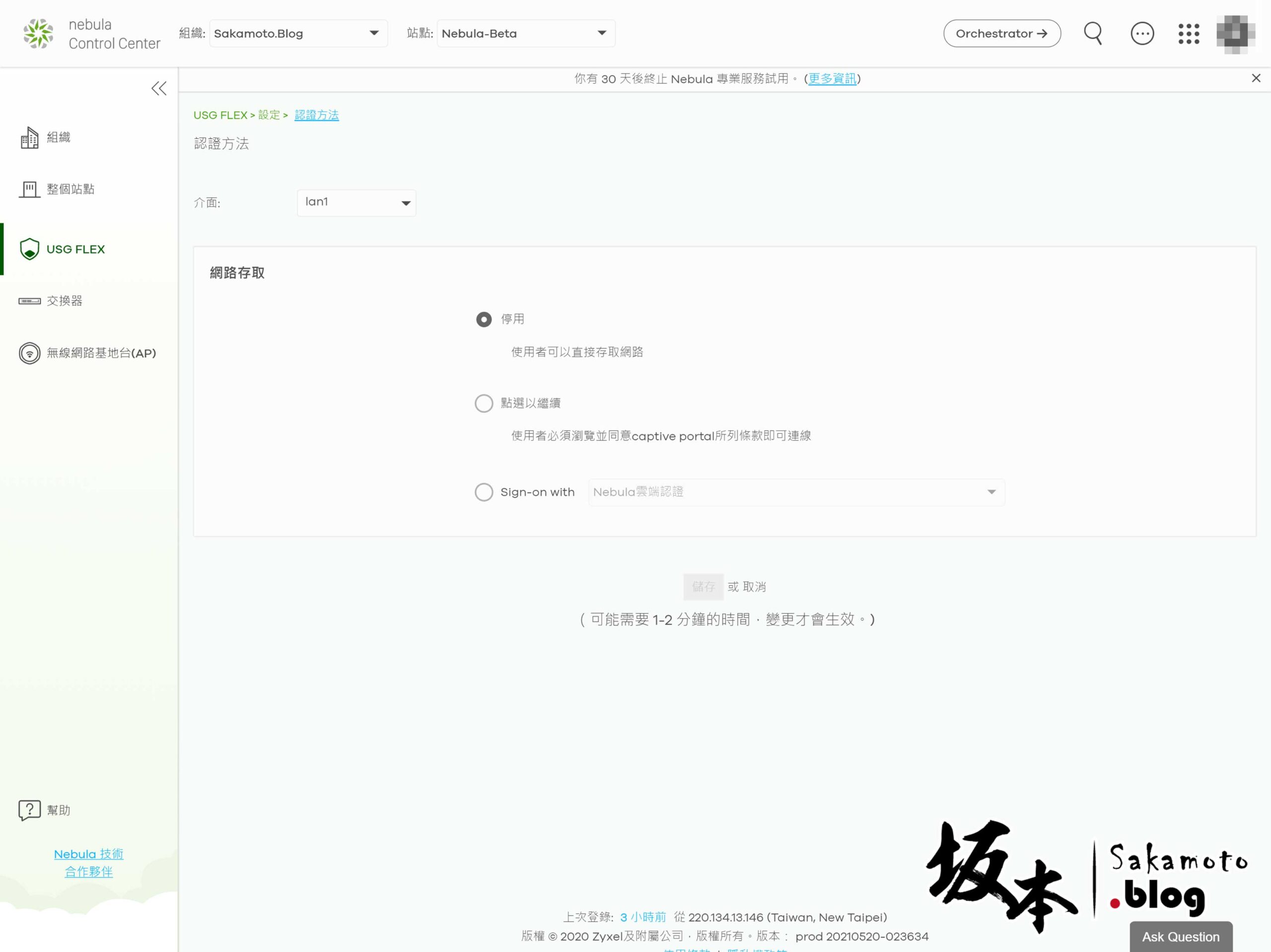This screenshot has height=952, width=1271.
Task: Click the 網路存取 section heading
Action: coord(237,273)
